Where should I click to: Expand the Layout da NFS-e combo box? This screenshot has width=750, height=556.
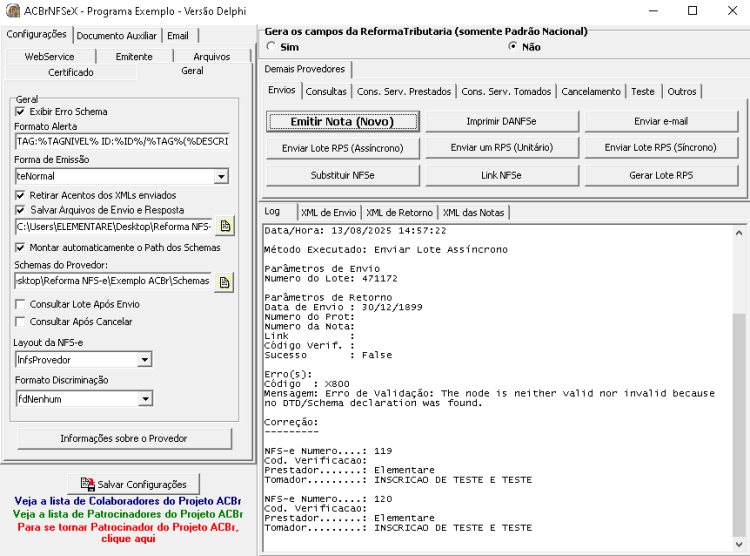(144, 360)
